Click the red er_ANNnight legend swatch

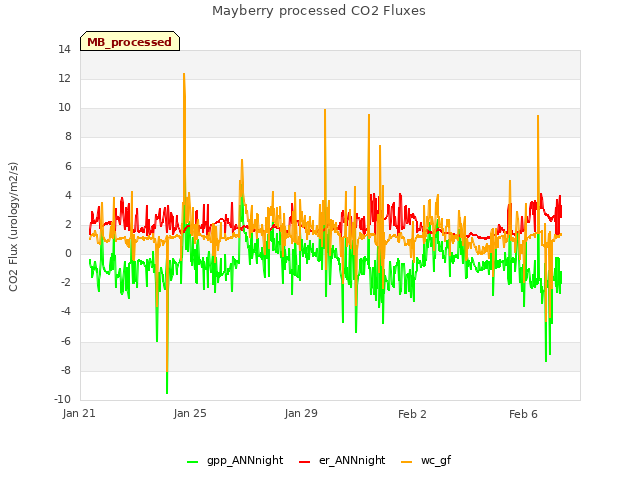point(305,462)
